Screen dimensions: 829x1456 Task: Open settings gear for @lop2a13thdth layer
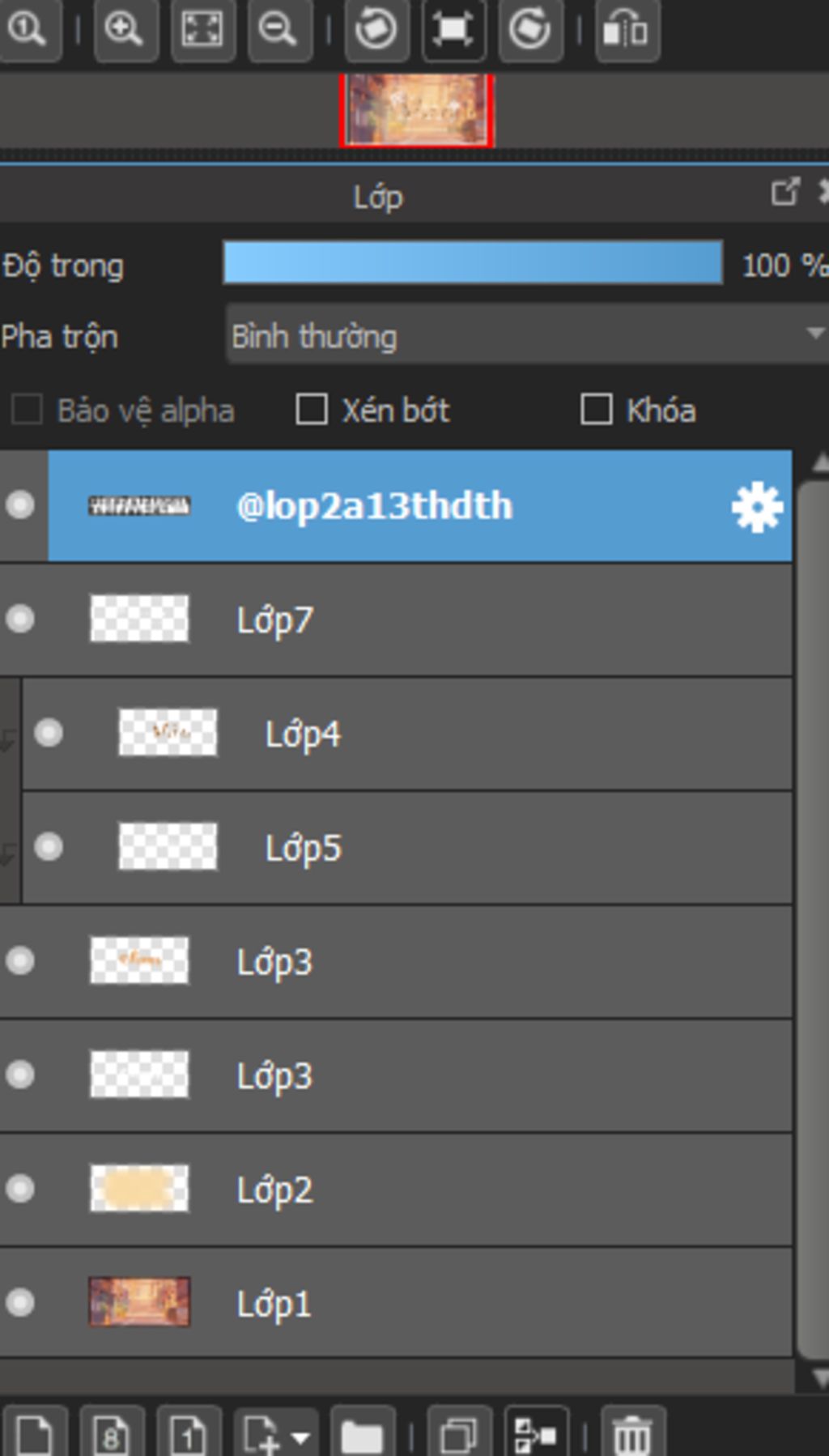coord(757,508)
